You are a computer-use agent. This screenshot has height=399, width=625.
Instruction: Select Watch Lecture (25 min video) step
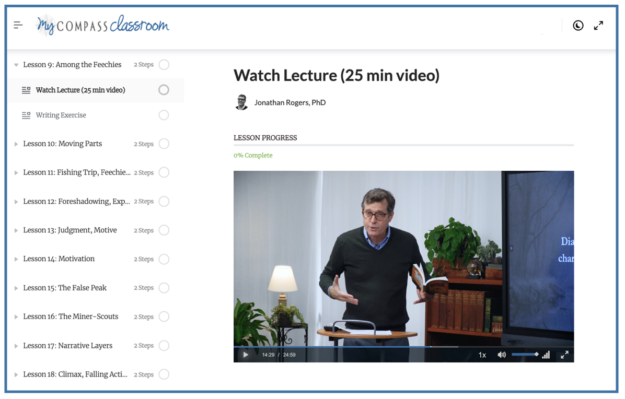click(x=80, y=90)
